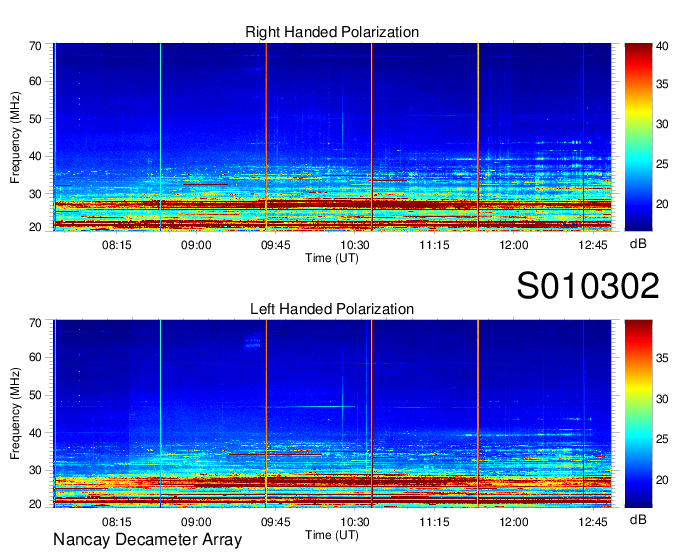The image size is (680, 552).
Task: Click the '35' value on the bottom color bar
Action: tap(662, 358)
